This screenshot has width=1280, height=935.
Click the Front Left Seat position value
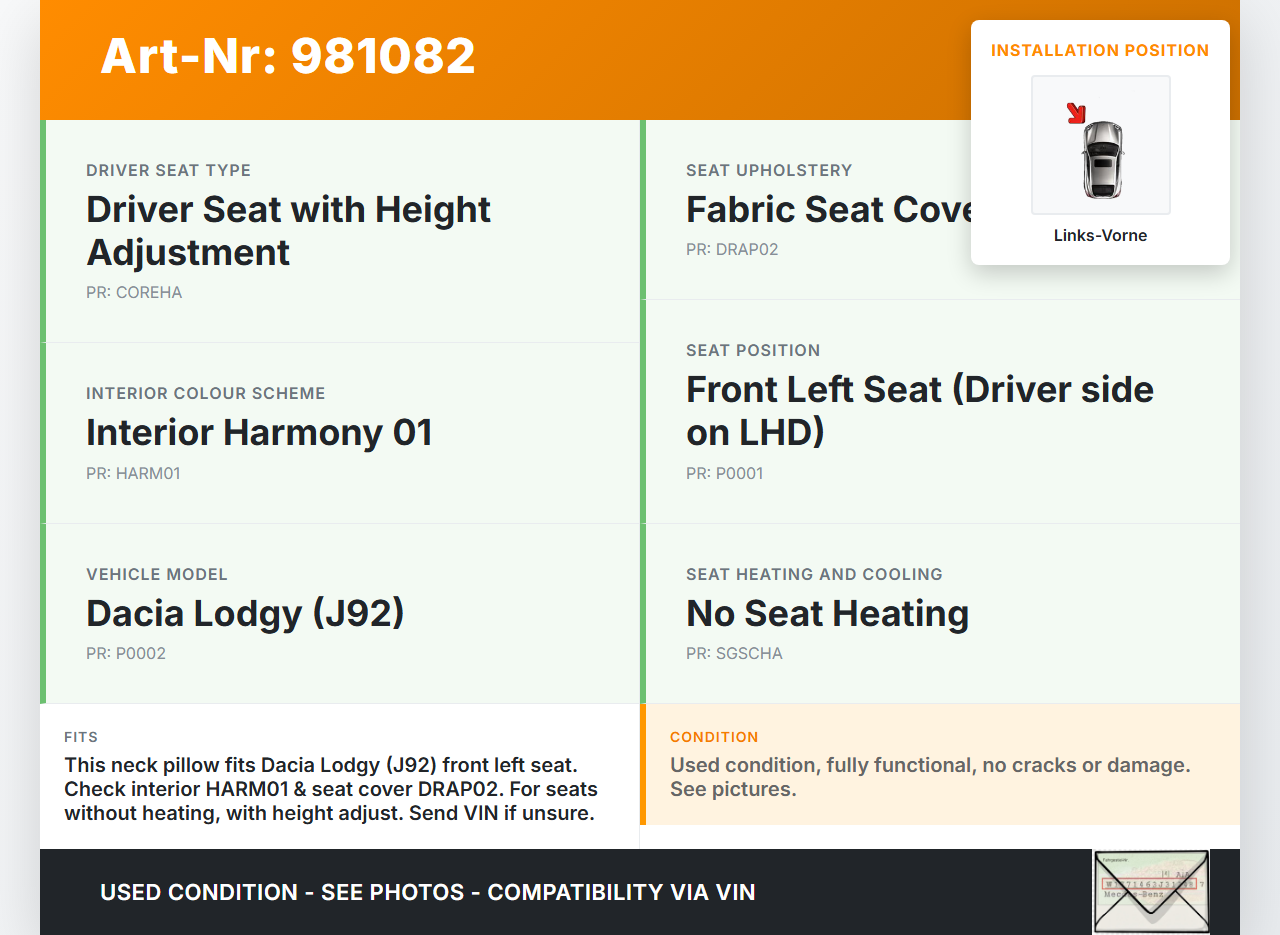[919, 410]
